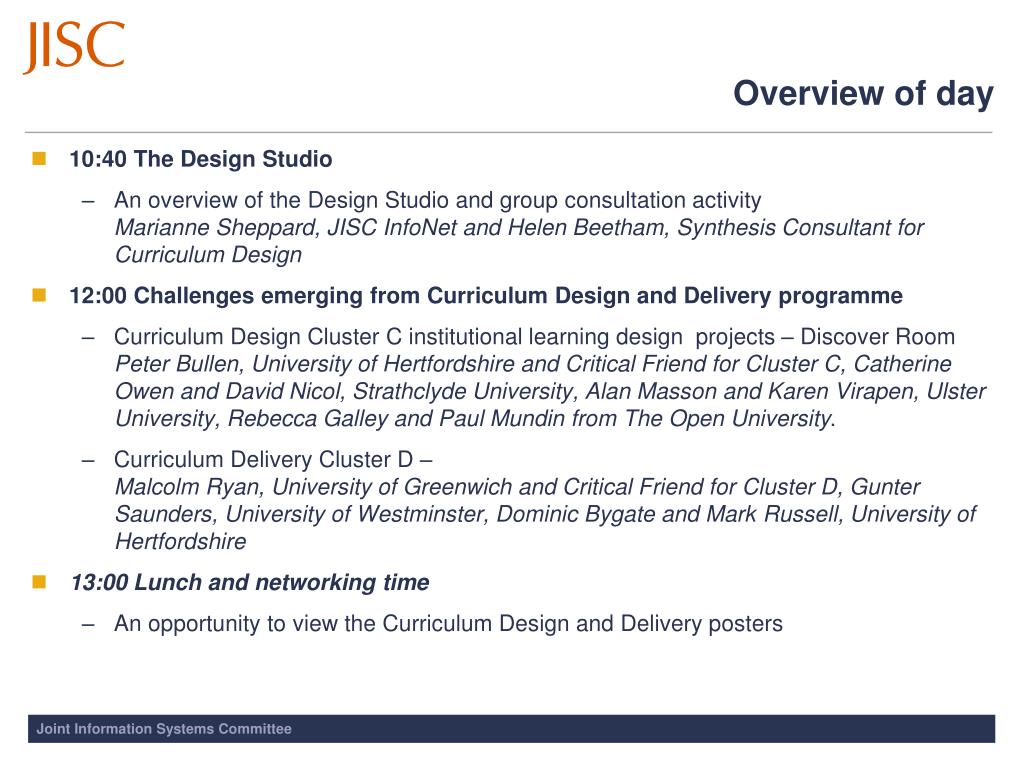Select the line 'An opportunity to view the Curriculum Design'
This screenshot has width=1024, height=768.
448,624
